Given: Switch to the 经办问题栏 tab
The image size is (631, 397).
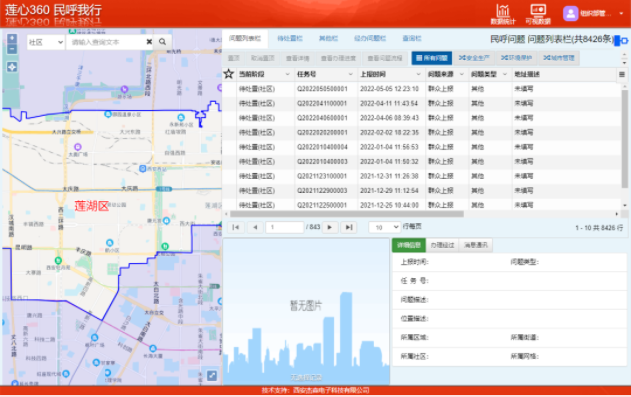Looking at the screenshot, I should tap(370, 39).
